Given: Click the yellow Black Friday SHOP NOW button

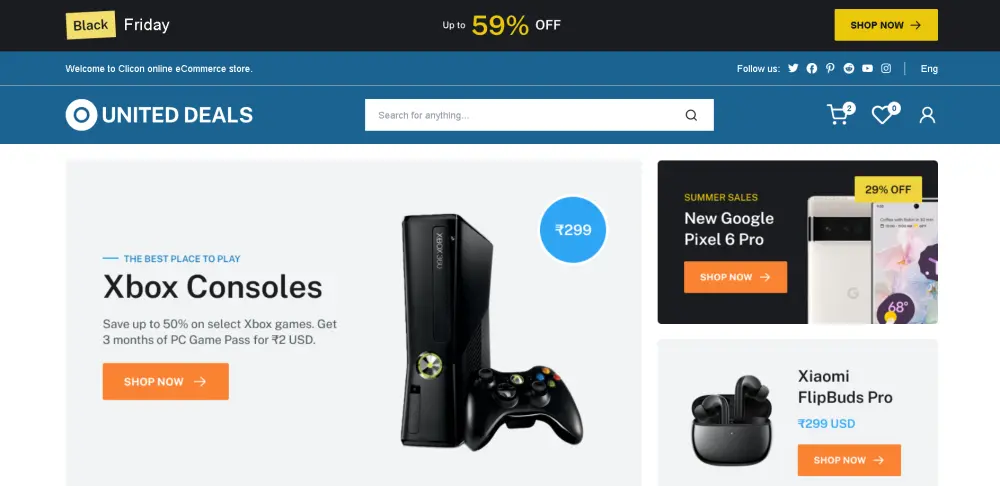Looking at the screenshot, I should click(x=886, y=25).
